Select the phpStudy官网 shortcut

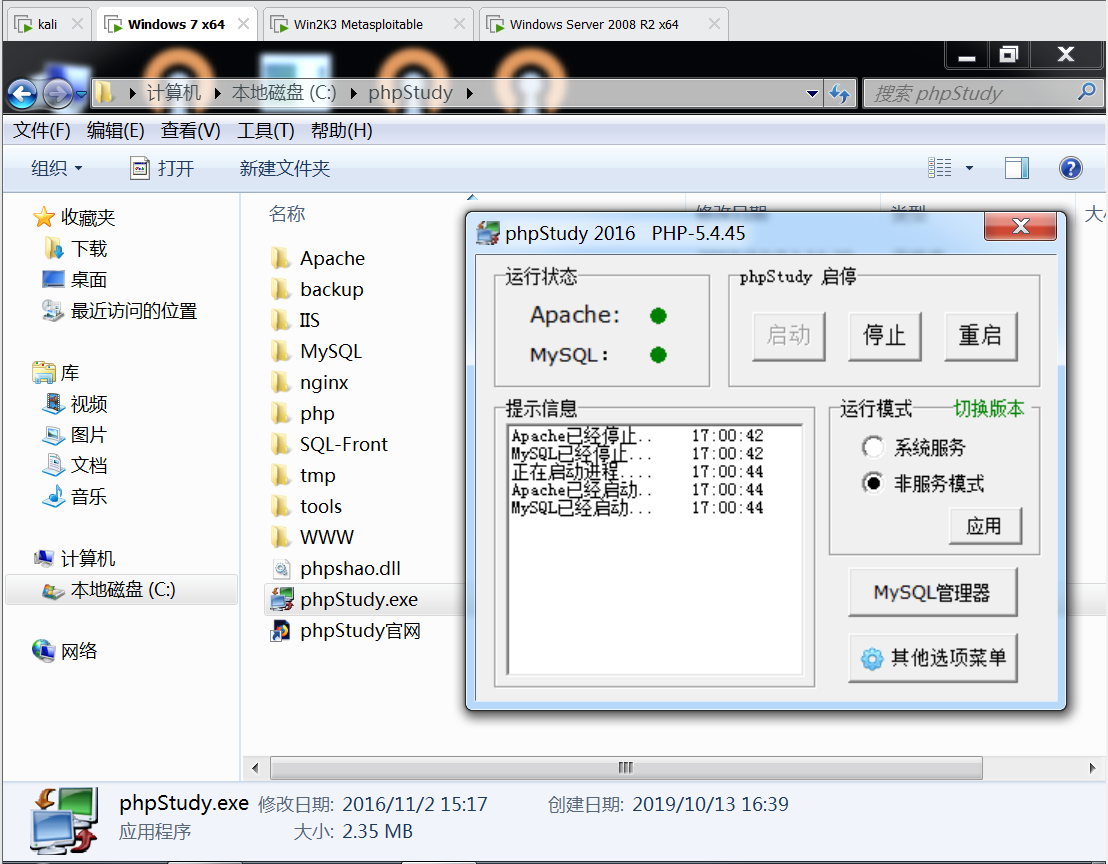pos(346,631)
